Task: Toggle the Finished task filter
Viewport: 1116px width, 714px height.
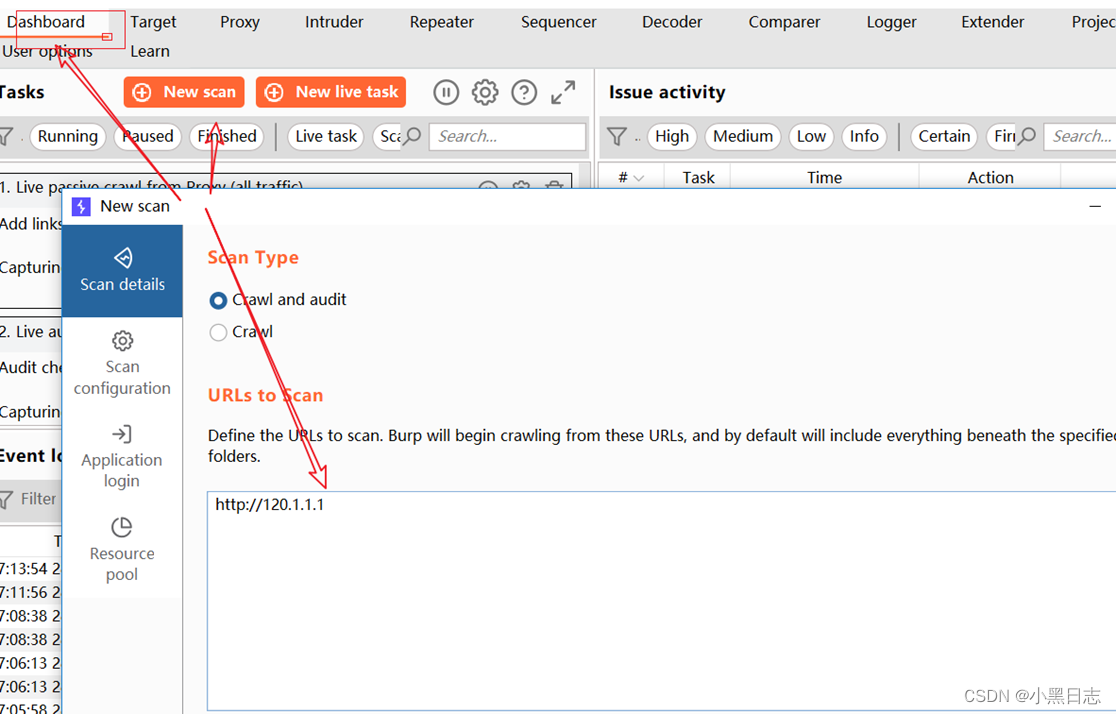Action: [227, 136]
